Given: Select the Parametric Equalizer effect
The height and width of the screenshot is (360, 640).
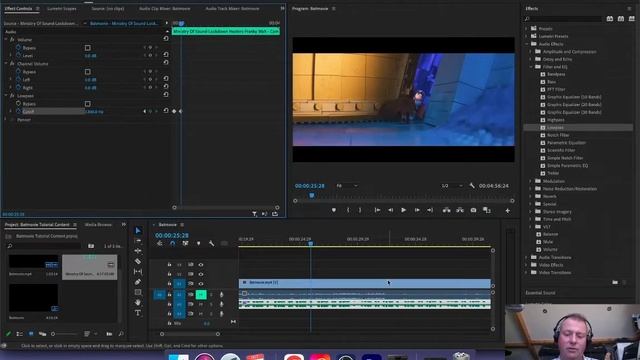Looking at the screenshot, I should click(x=566, y=142).
